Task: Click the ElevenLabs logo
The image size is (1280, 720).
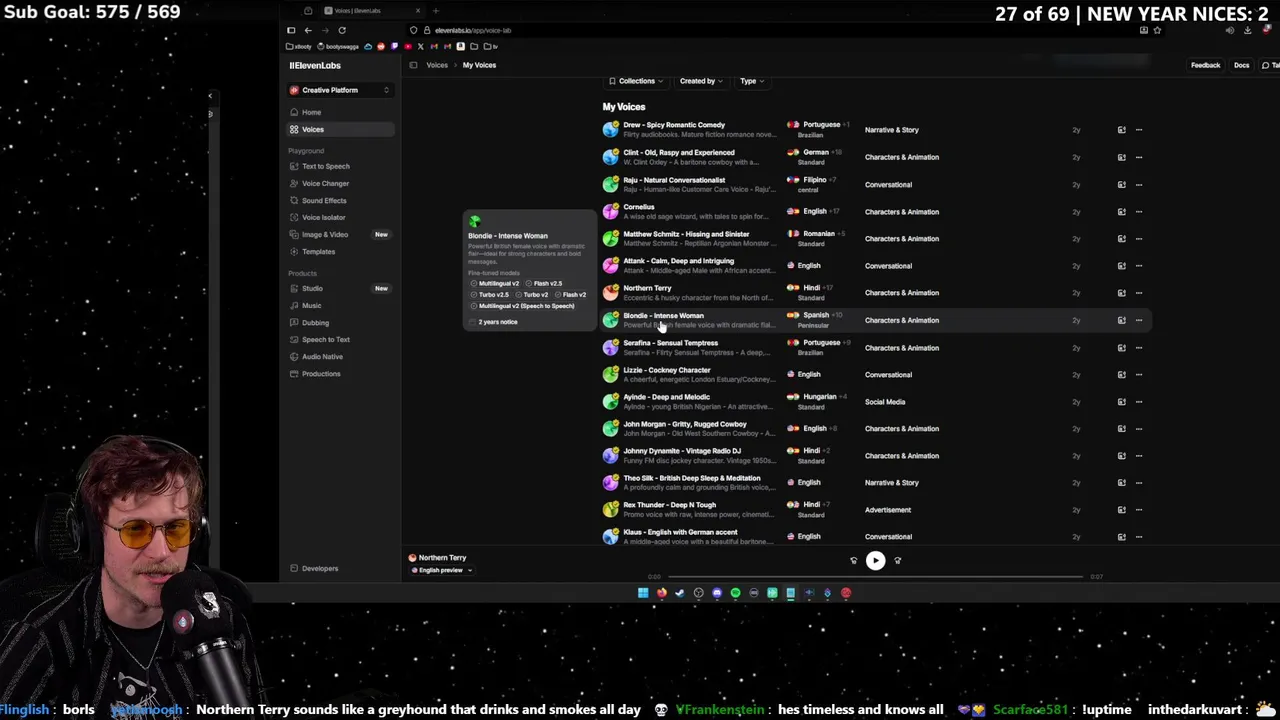Action: pos(315,65)
